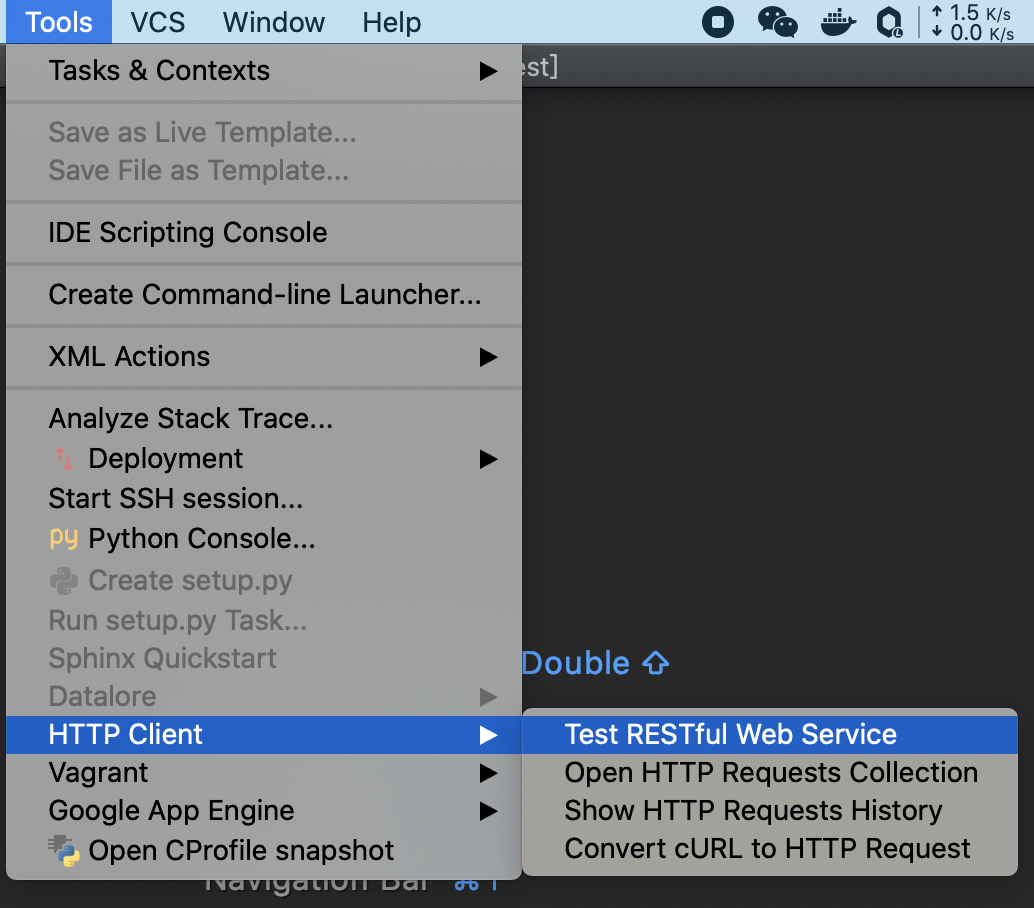
Task: Open the VCS menu
Action: pos(158,22)
